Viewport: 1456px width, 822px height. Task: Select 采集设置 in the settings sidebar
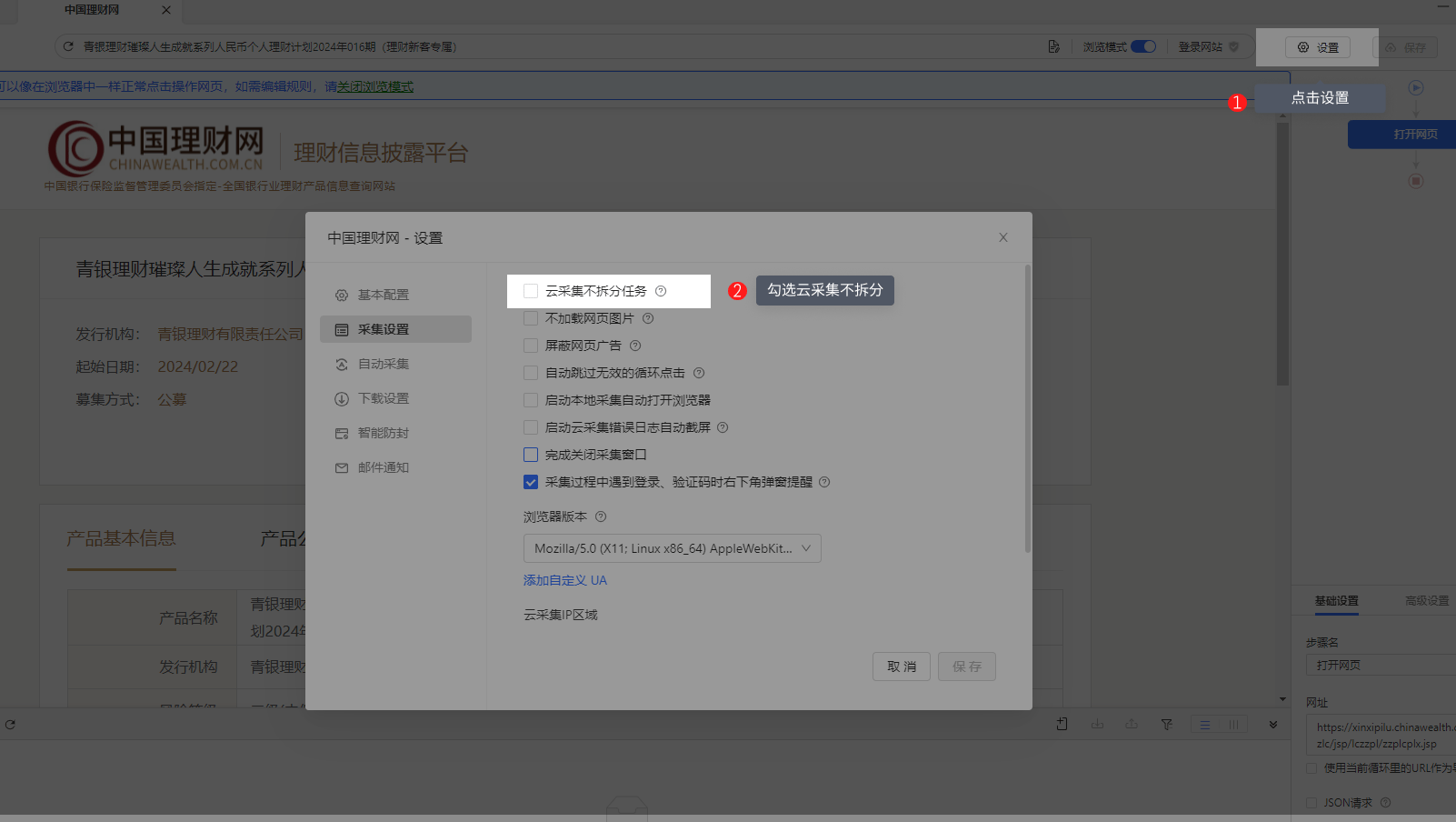[395, 329]
